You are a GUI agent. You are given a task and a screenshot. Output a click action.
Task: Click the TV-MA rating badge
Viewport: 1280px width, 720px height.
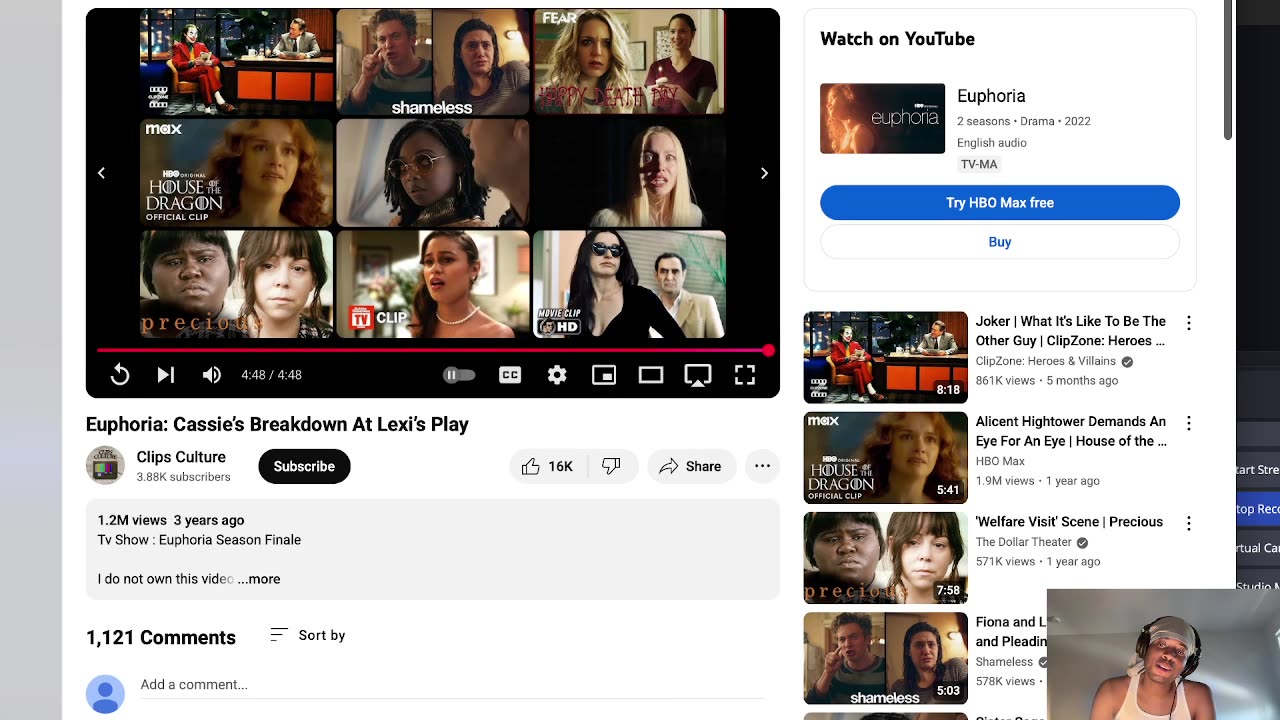(979, 164)
